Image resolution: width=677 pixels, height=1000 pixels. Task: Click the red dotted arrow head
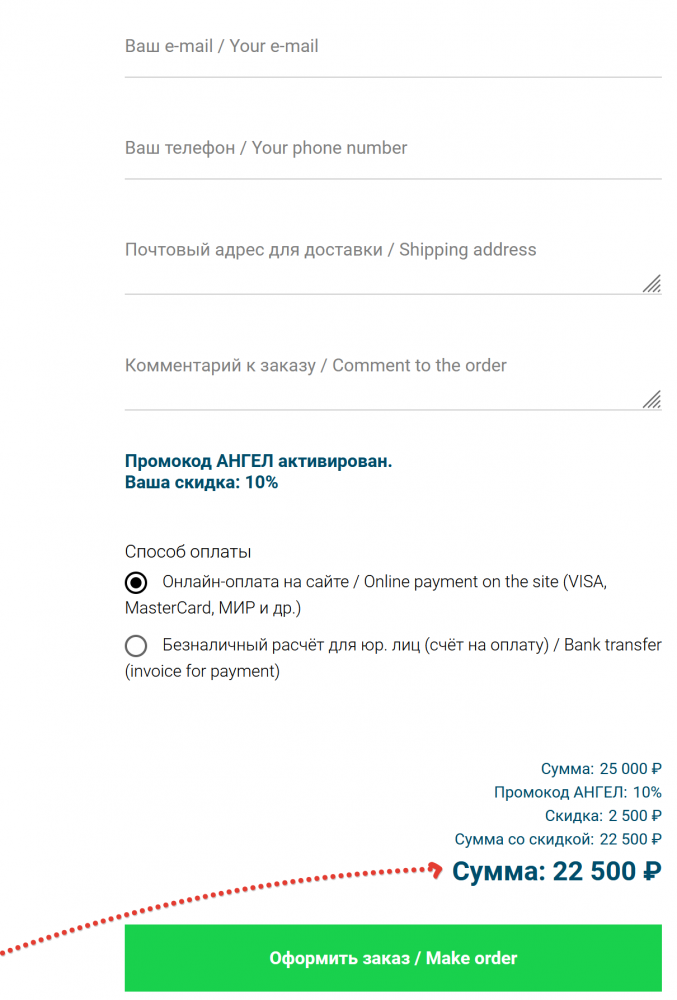click(x=437, y=869)
